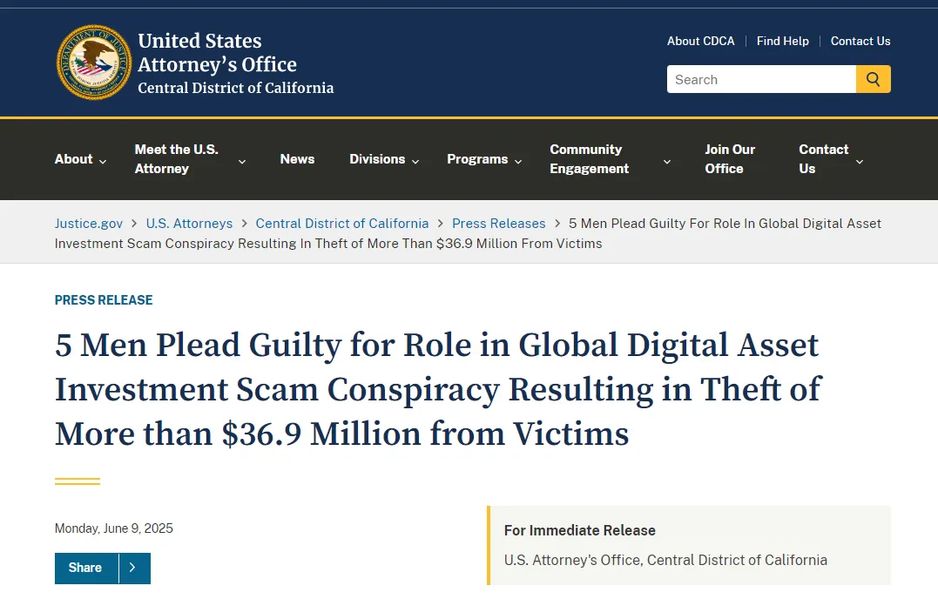Open the Divisions dropdown menu
Screen dimensions: 938x611
click(415, 161)
